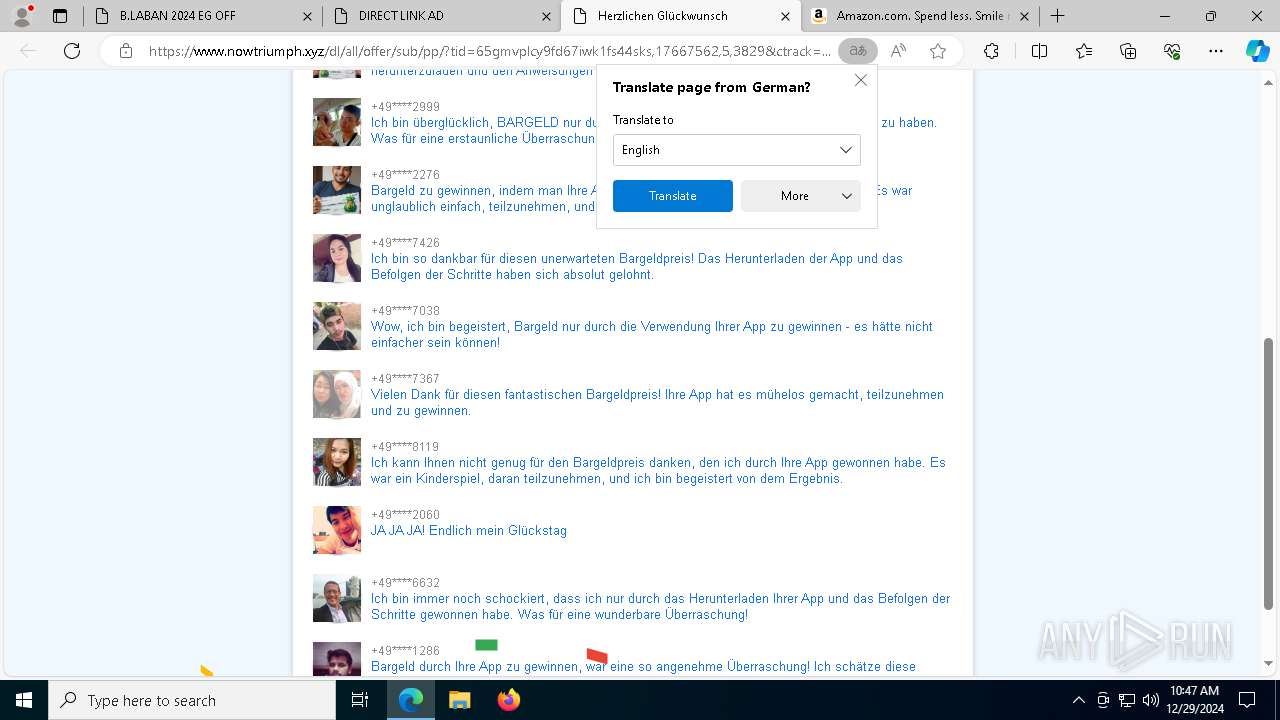Viewport: 1280px width, 720px height.
Task: Open Browser essentials icon
Action: click(x=1172, y=51)
